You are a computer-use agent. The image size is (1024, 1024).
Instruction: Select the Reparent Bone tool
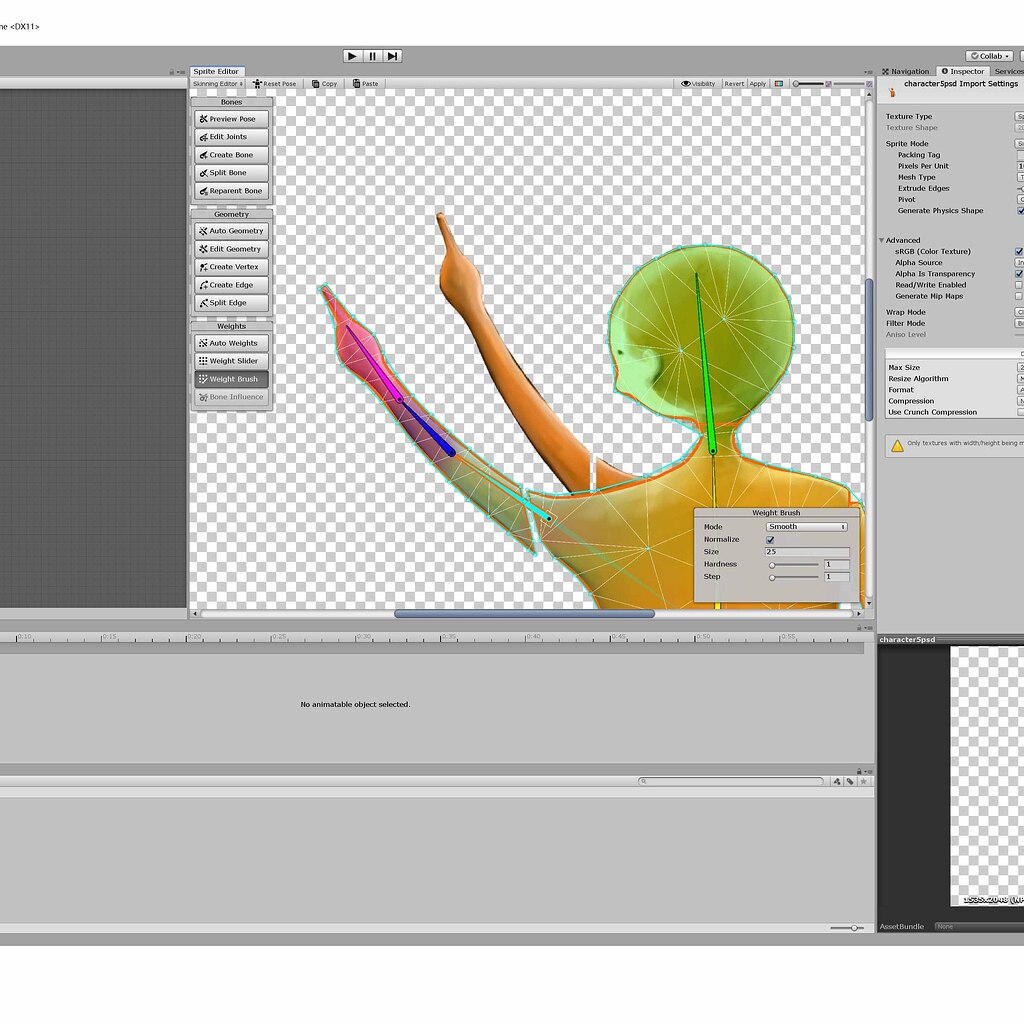(x=231, y=190)
